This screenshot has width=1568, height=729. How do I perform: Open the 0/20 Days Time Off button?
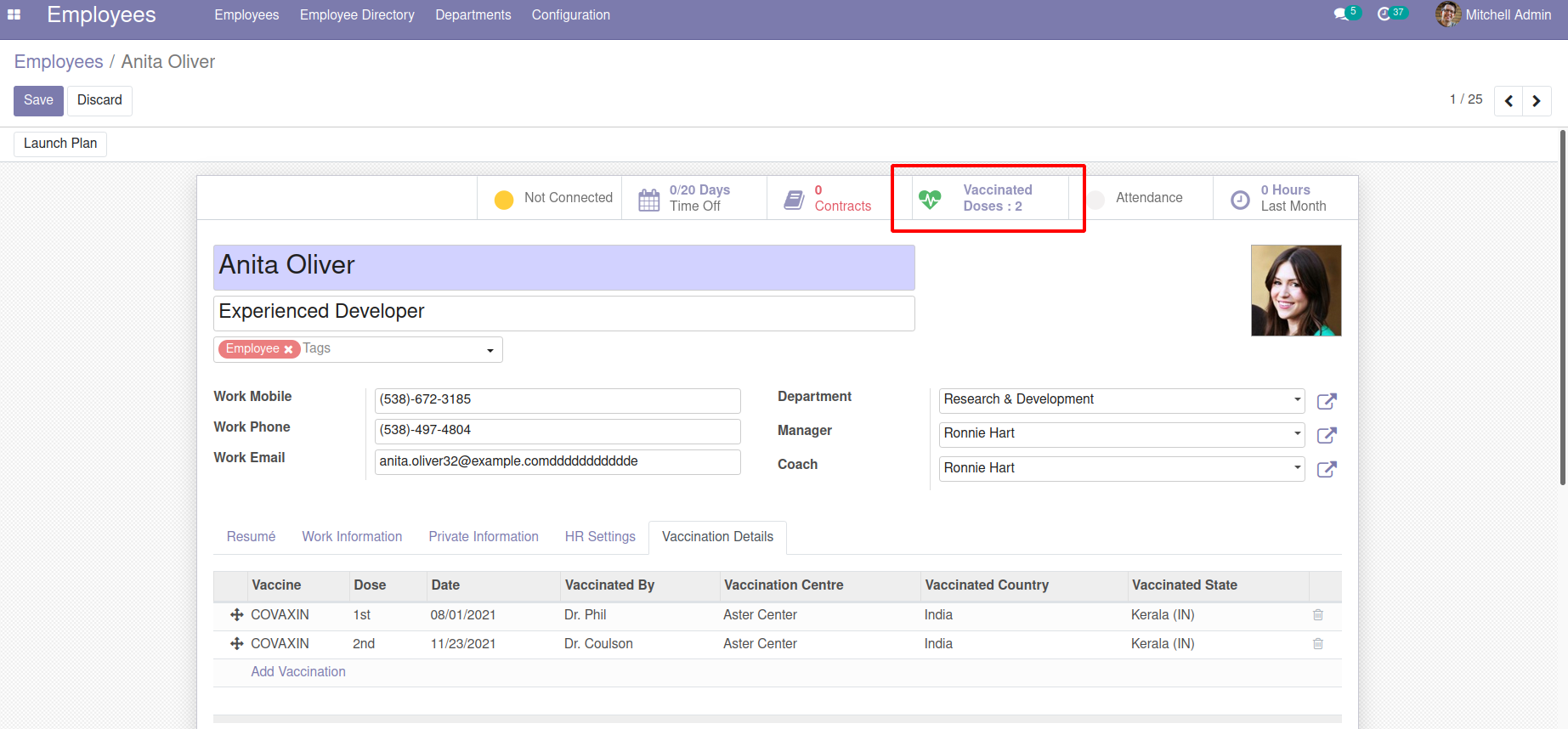point(694,198)
